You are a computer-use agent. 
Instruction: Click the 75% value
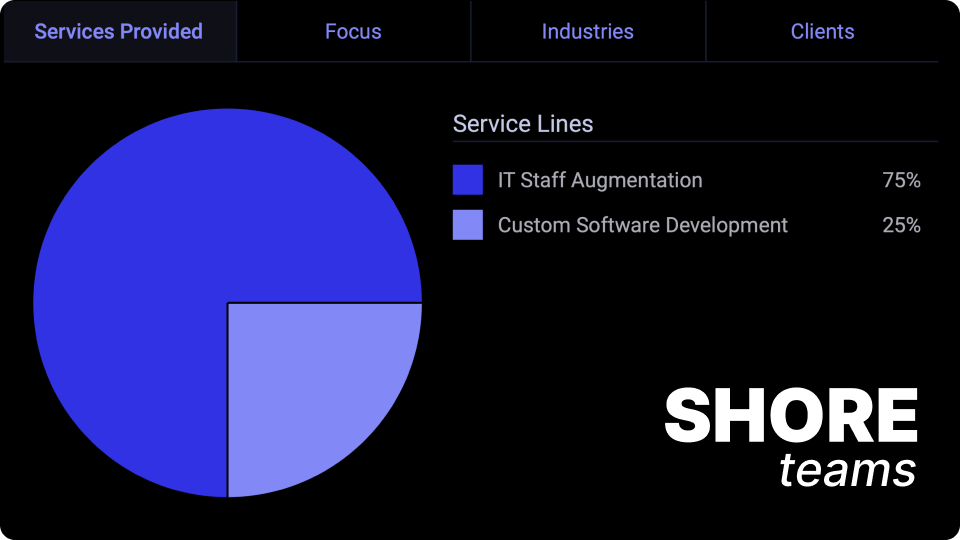901,180
